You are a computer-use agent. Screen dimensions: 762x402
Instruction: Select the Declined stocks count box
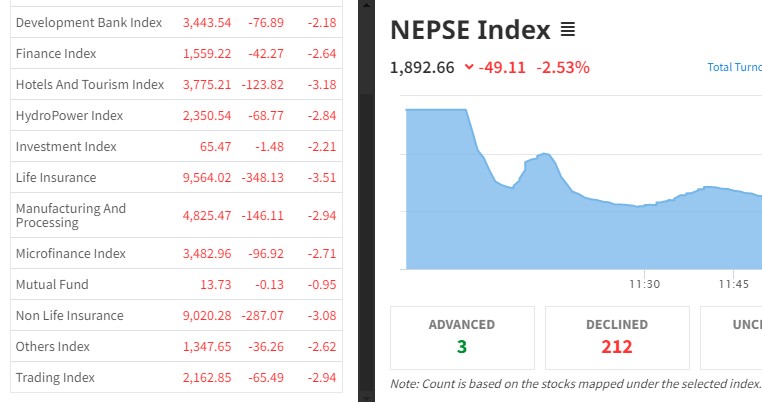(x=617, y=337)
